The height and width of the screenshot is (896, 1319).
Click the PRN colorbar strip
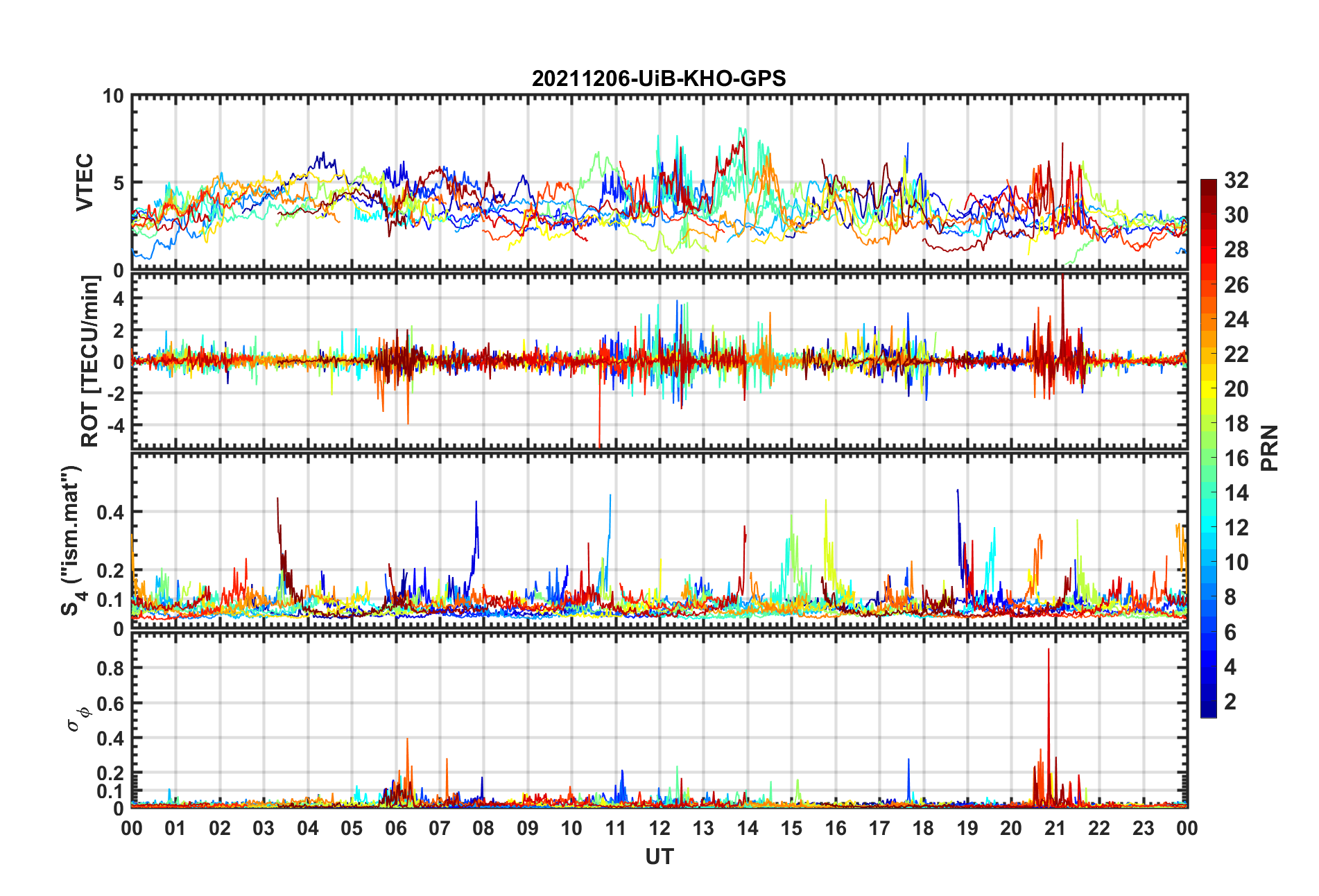pos(1209,449)
